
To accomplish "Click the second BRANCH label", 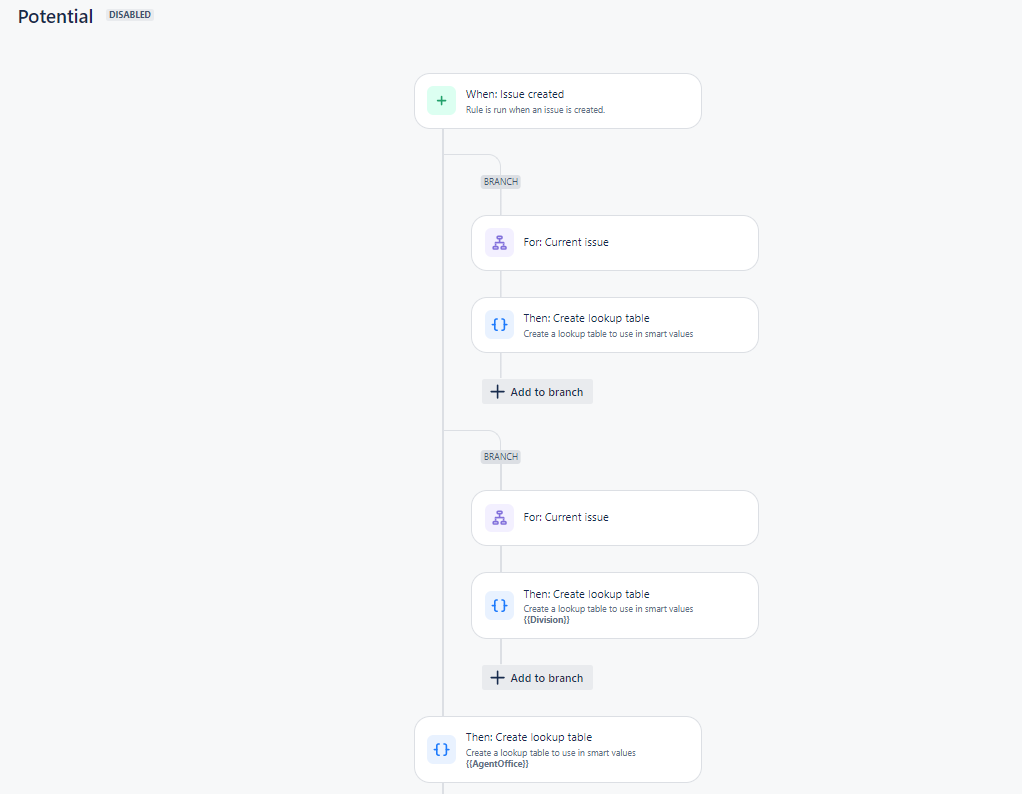I will (x=501, y=457).
